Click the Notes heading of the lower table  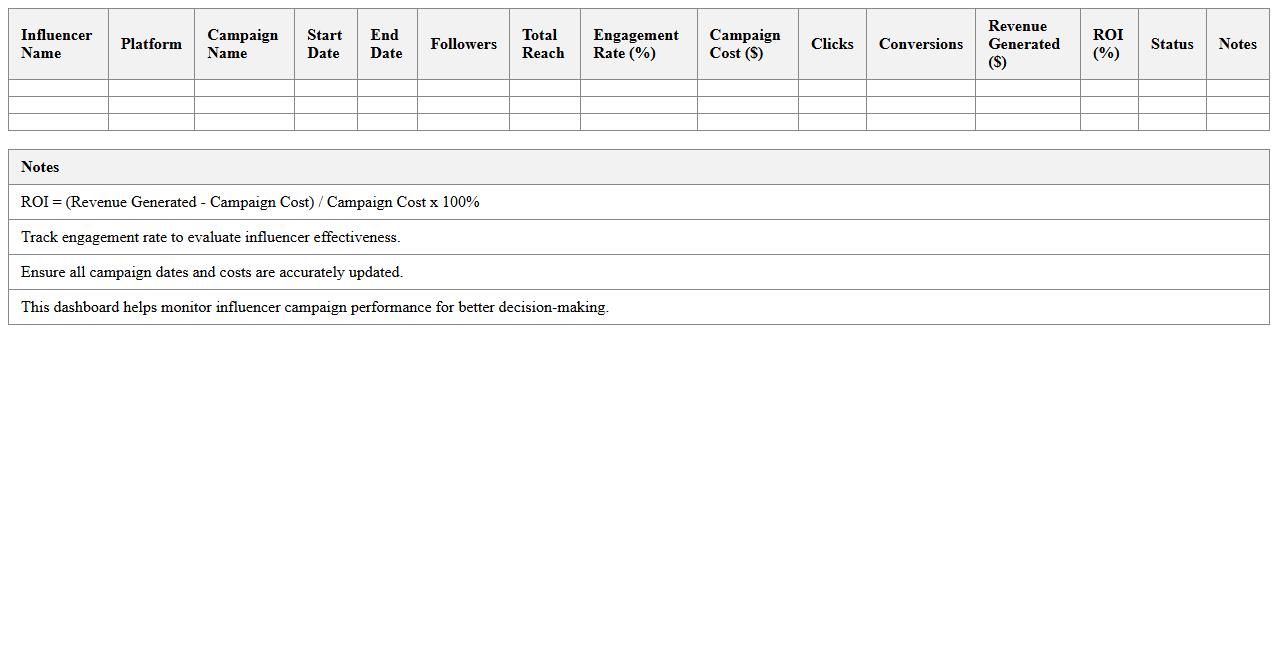40,167
